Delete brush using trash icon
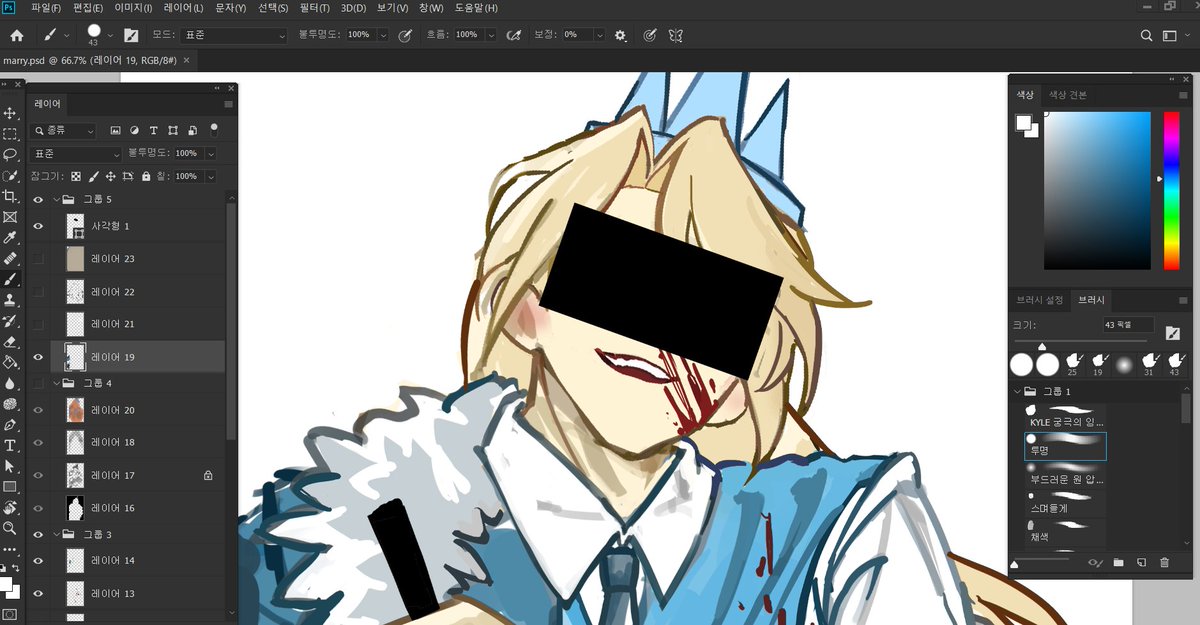Screen dimensions: 1200x625 [1164, 563]
